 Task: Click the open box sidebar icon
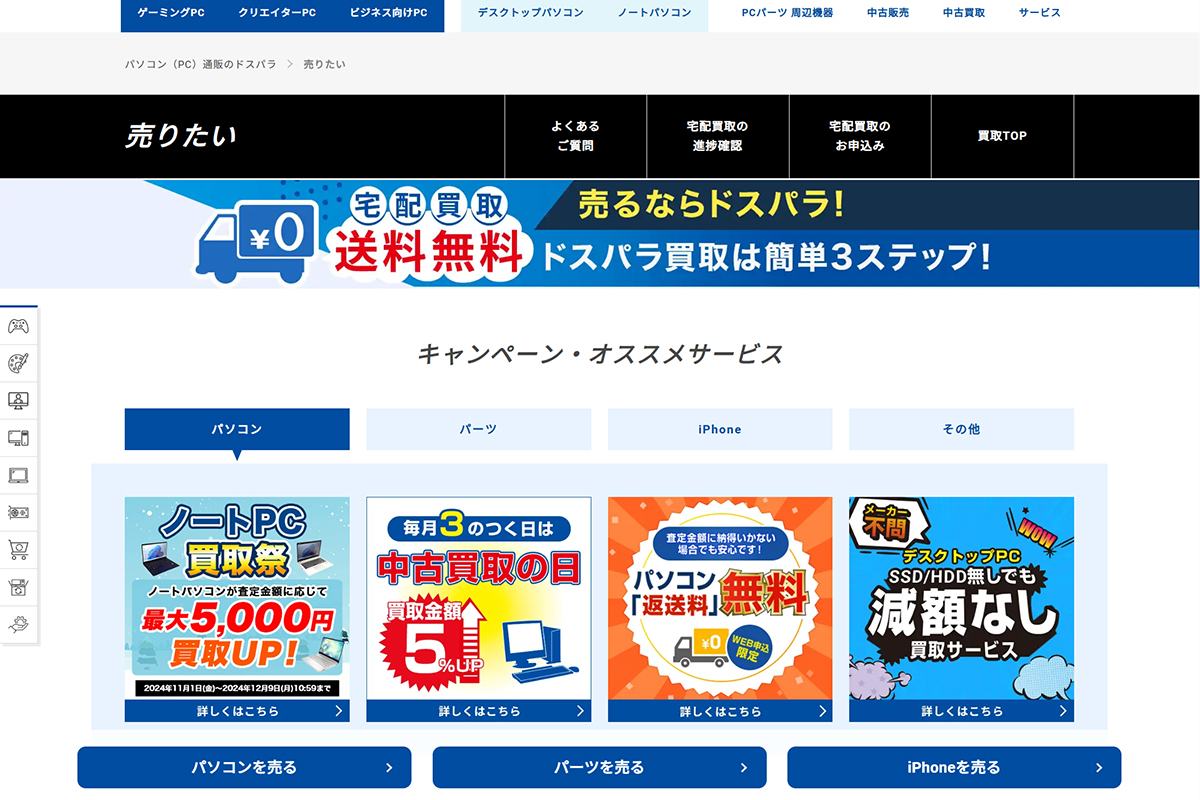tap(18, 587)
